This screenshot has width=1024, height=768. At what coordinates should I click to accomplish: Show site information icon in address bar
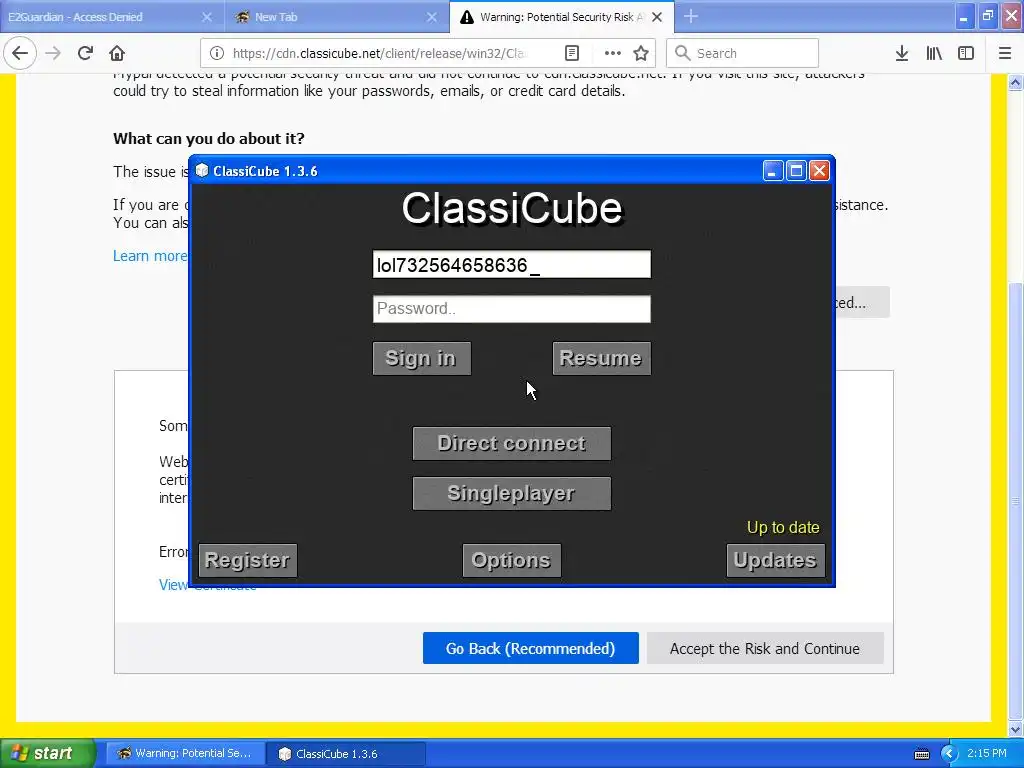click(x=217, y=54)
